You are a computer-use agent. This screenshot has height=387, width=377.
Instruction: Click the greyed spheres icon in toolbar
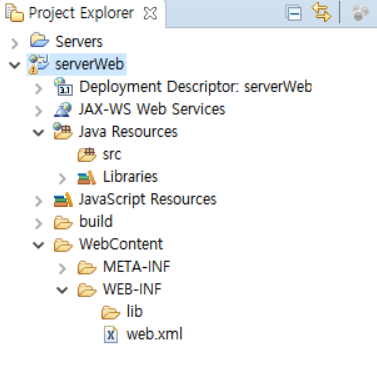(360, 13)
